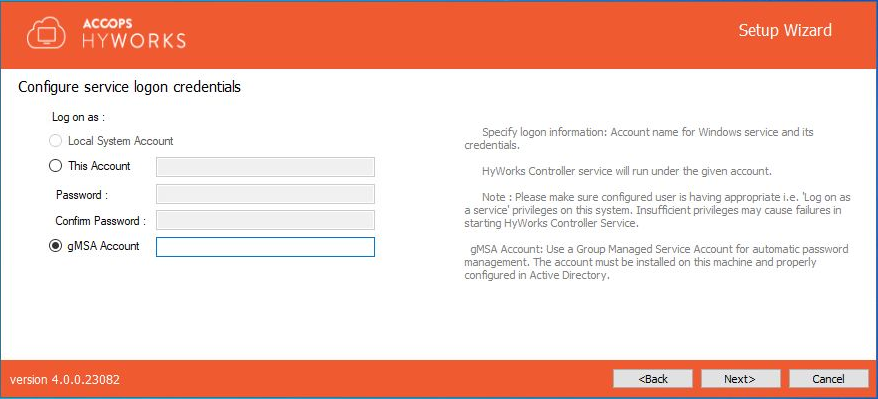
Task: Select the Local System Account radio button
Action: (x=55, y=141)
